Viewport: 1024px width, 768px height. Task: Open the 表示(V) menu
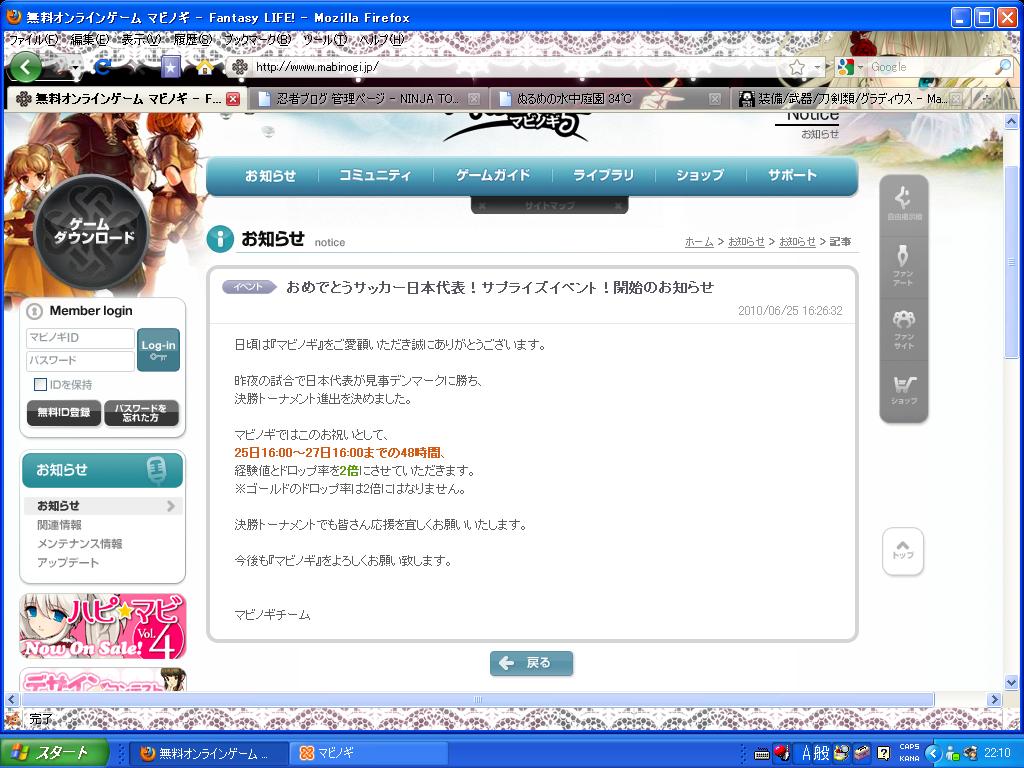(x=140, y=39)
